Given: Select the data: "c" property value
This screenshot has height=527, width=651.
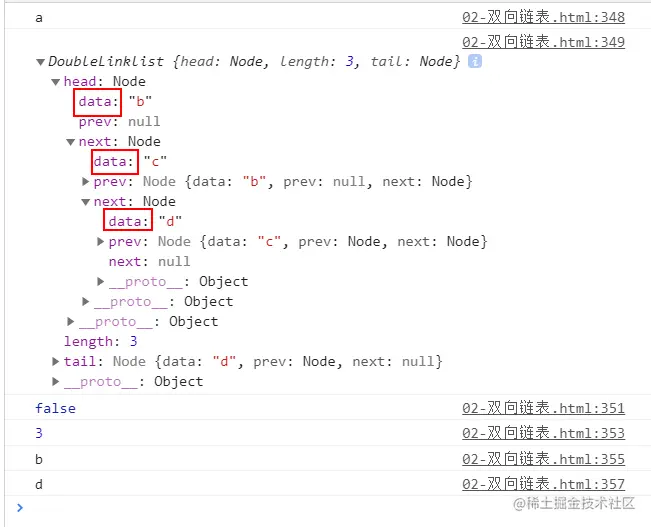Looking at the screenshot, I should 155,161.
